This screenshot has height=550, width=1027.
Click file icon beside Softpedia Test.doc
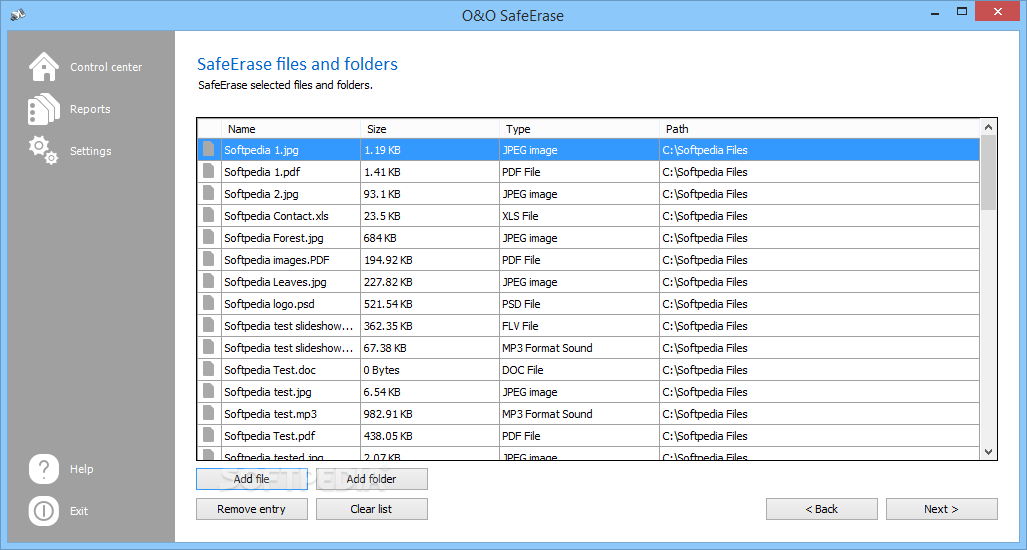(208, 369)
